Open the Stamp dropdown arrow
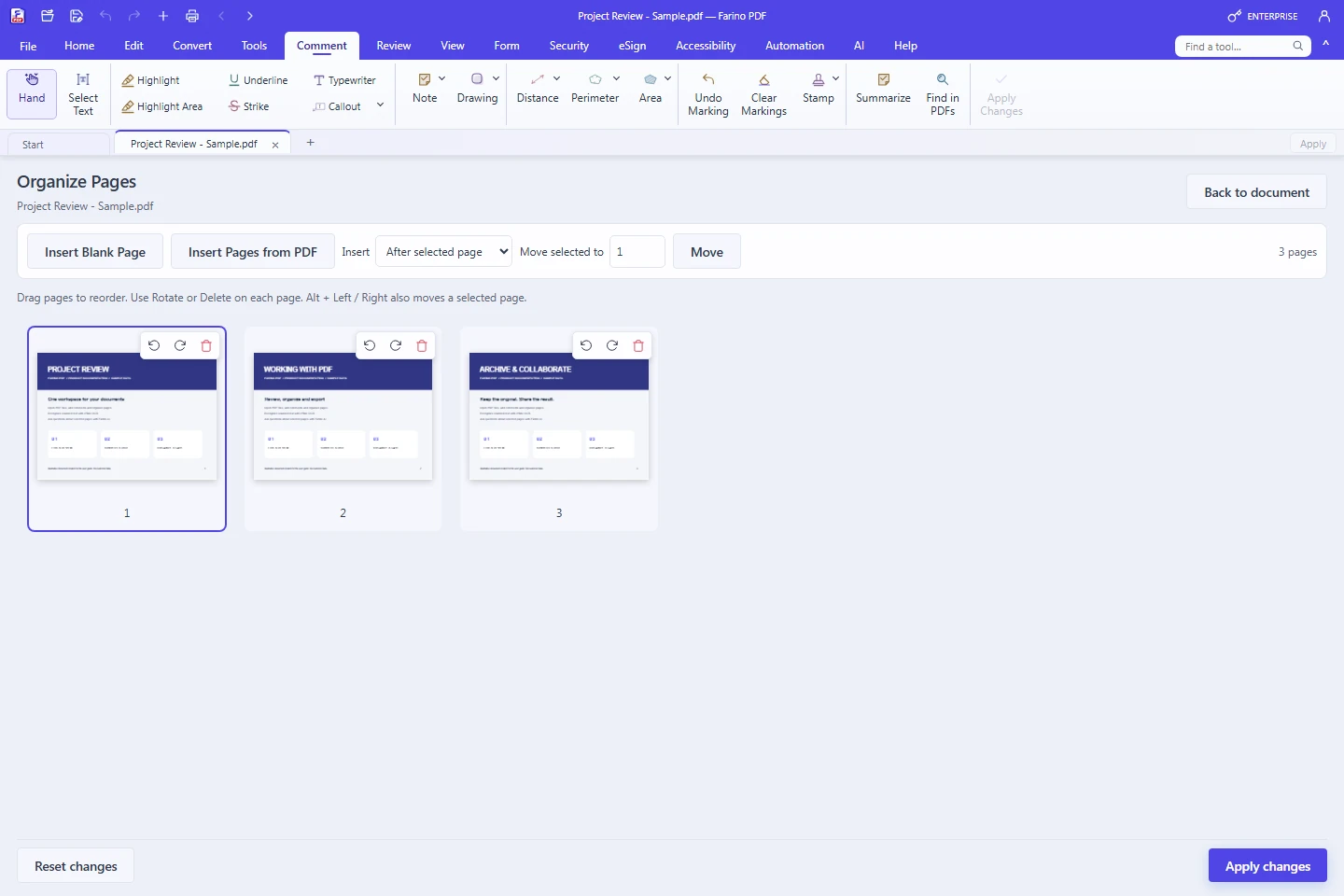 point(835,78)
